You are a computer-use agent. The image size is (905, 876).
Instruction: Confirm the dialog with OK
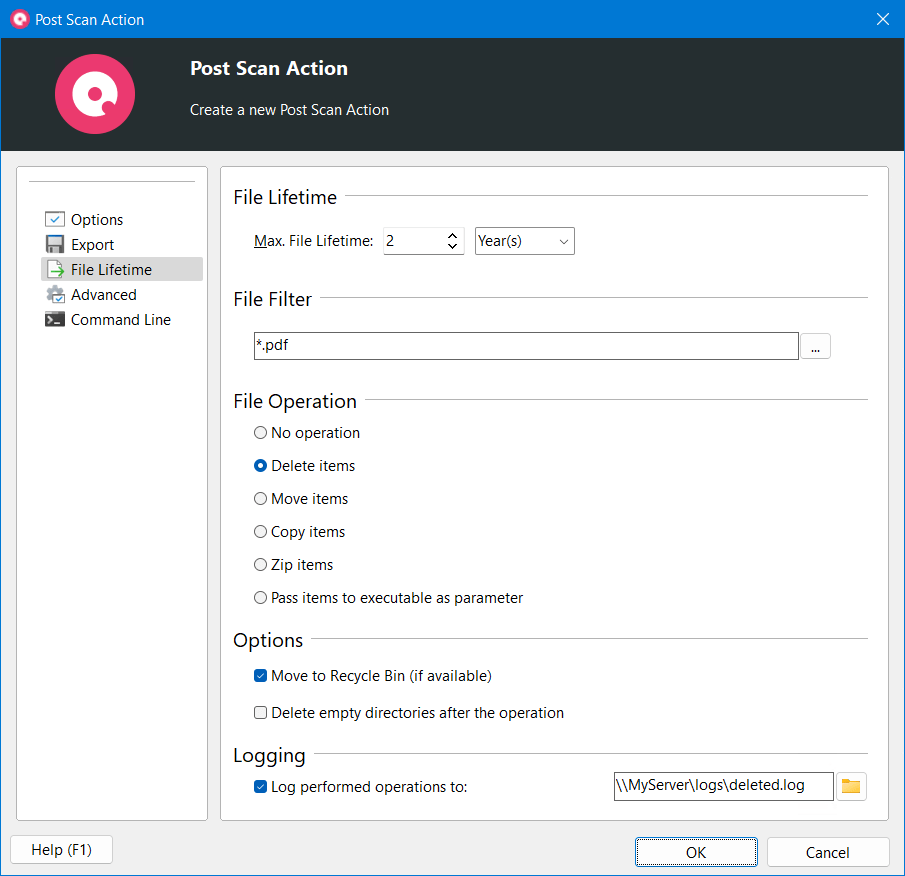(695, 852)
